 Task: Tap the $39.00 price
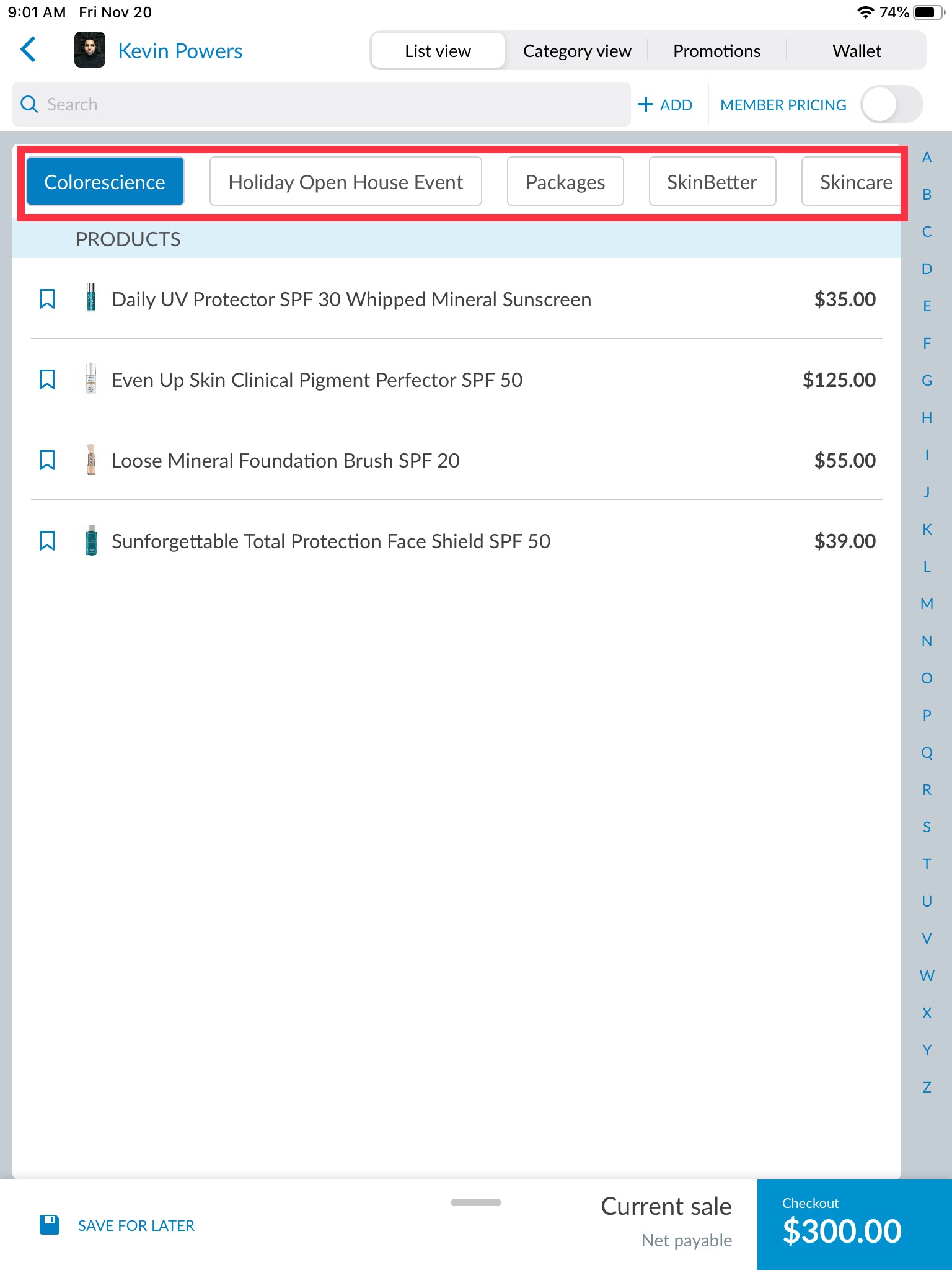[x=845, y=541]
